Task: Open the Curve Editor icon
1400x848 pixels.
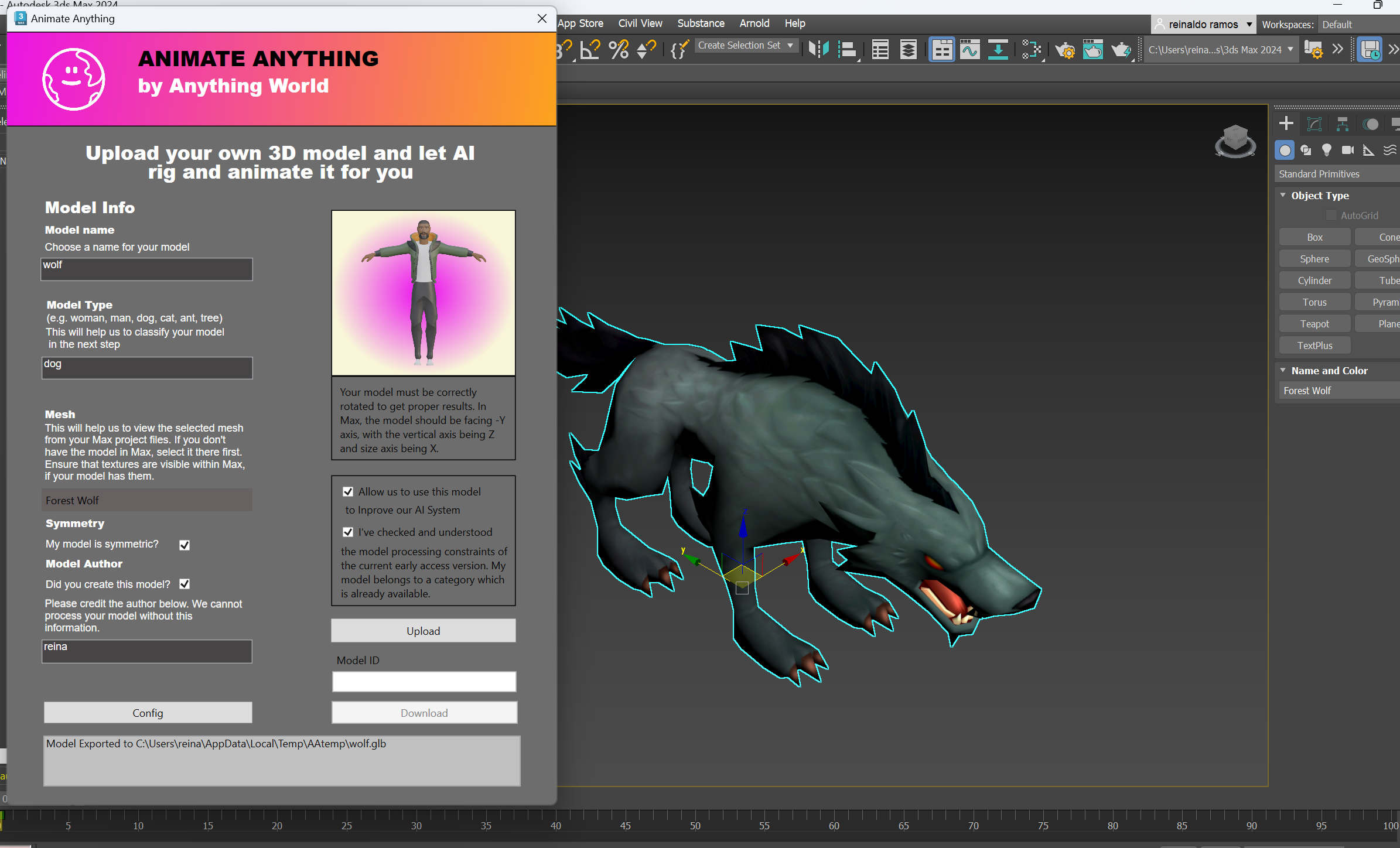Action: (969, 50)
